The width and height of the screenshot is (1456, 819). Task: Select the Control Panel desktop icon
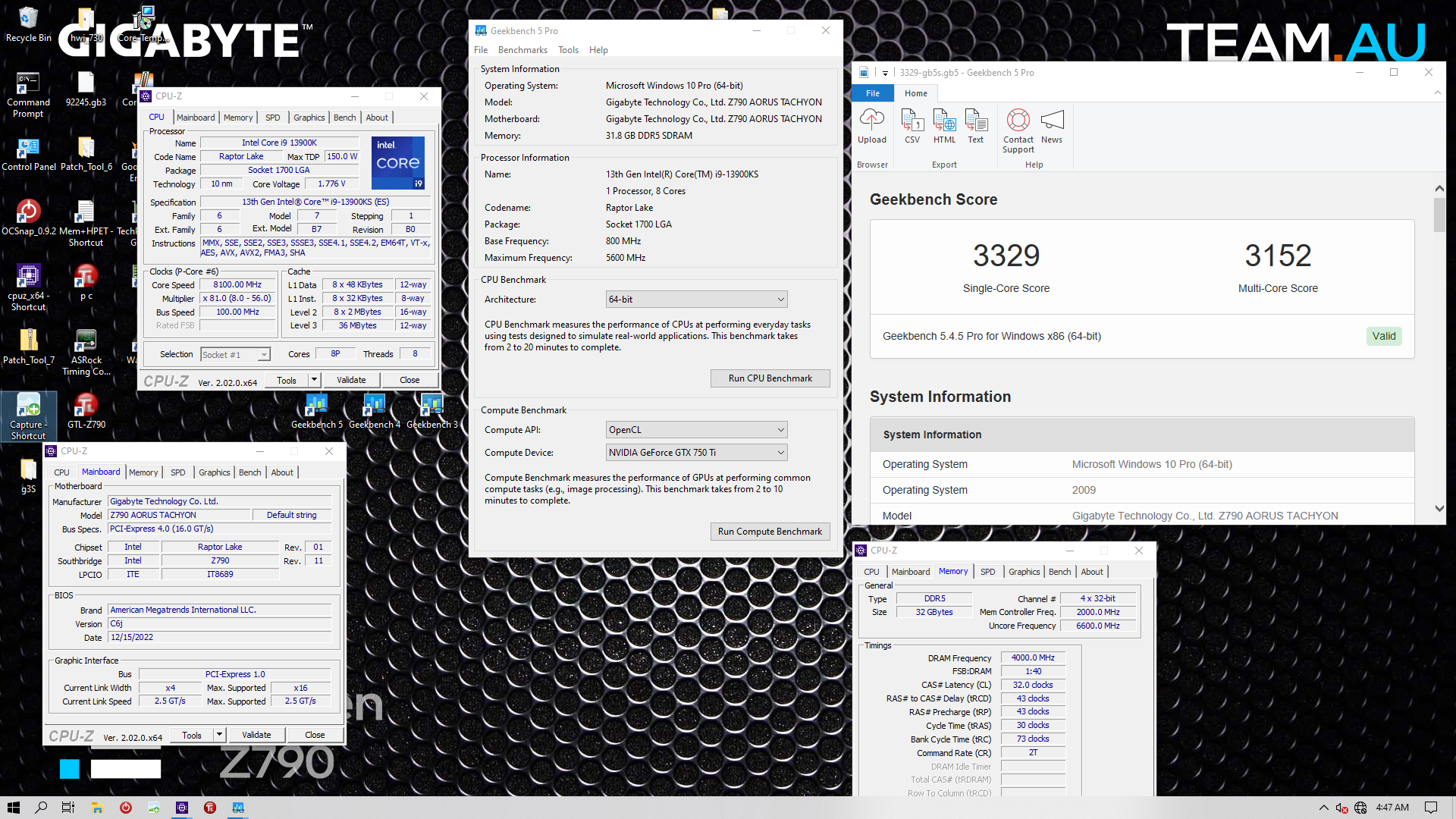point(28,154)
